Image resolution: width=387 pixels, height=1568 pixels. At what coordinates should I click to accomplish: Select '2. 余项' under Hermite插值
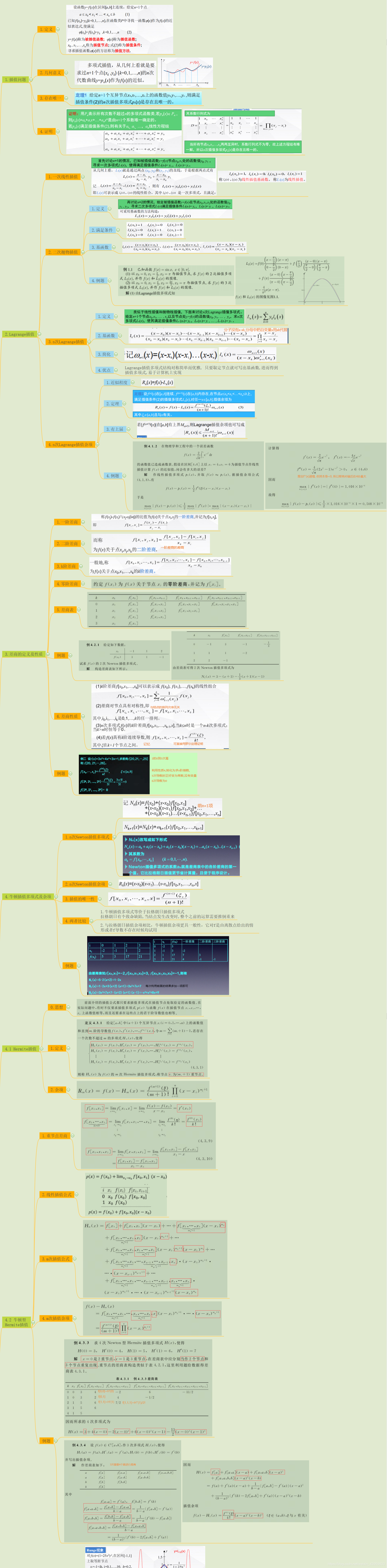point(57,1090)
